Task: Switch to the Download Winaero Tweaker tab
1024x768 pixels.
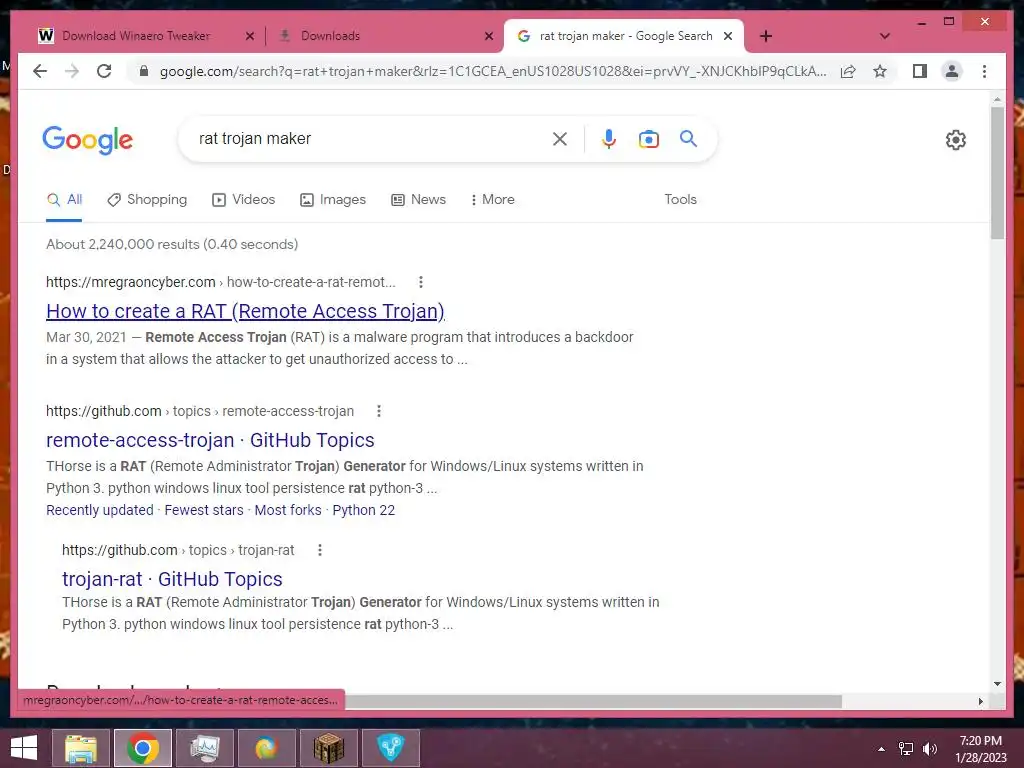Action: (x=136, y=36)
